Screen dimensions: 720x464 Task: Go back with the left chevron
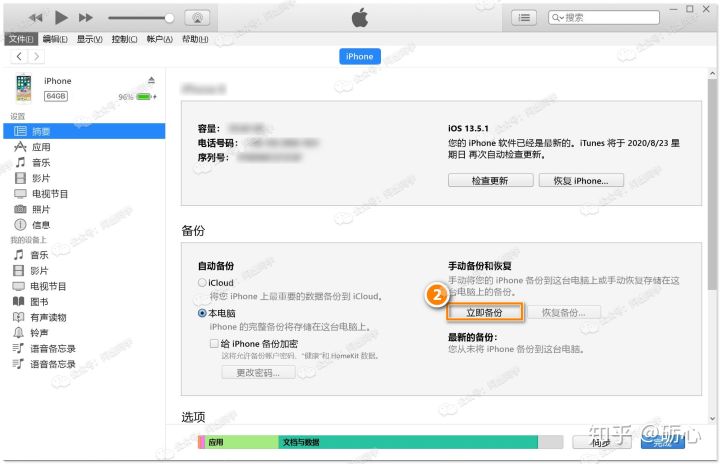click(x=19, y=56)
